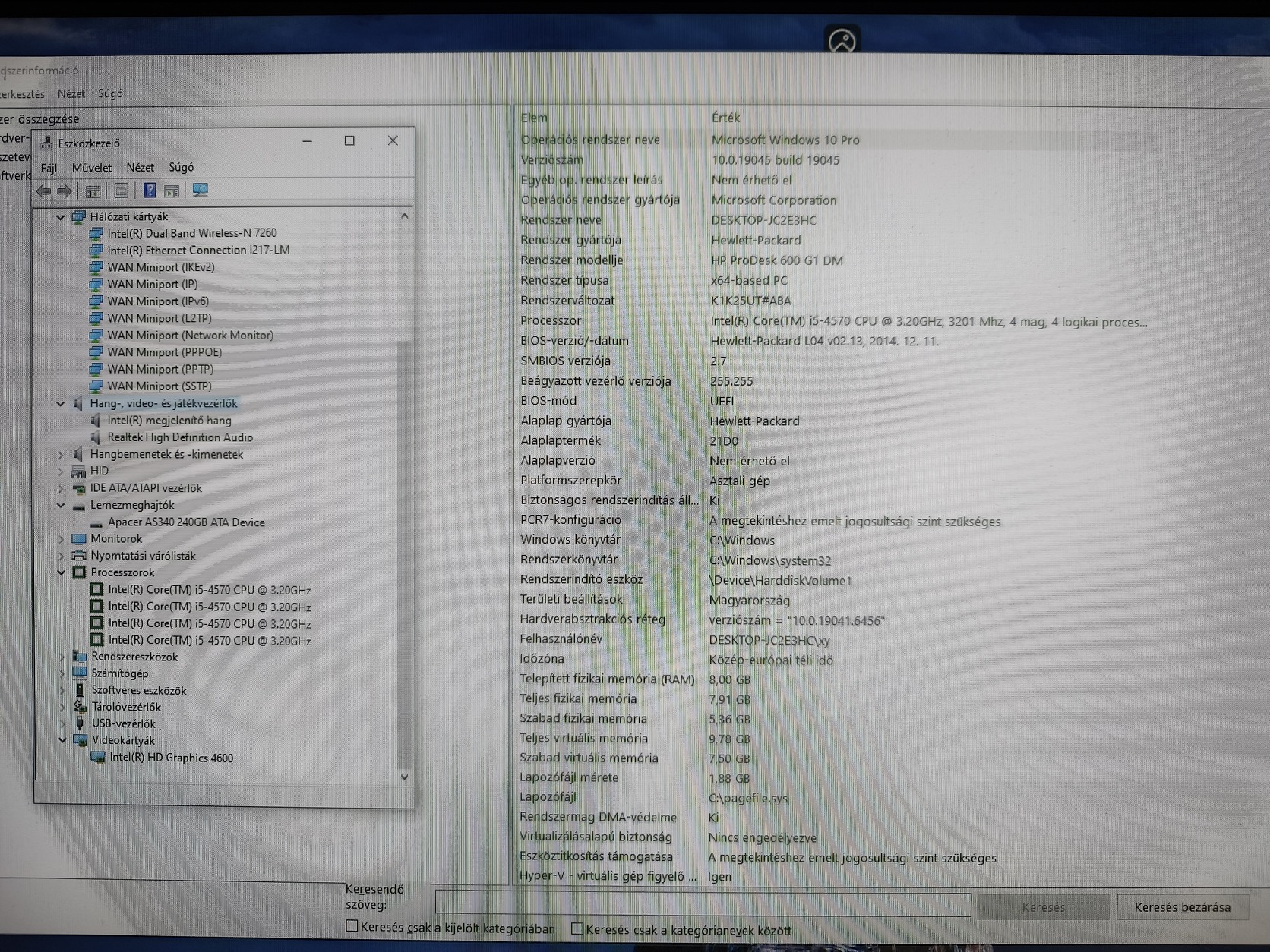This screenshot has width=1270, height=952.
Task: Toggle the console tree toolbar icon
Action: click(93, 191)
